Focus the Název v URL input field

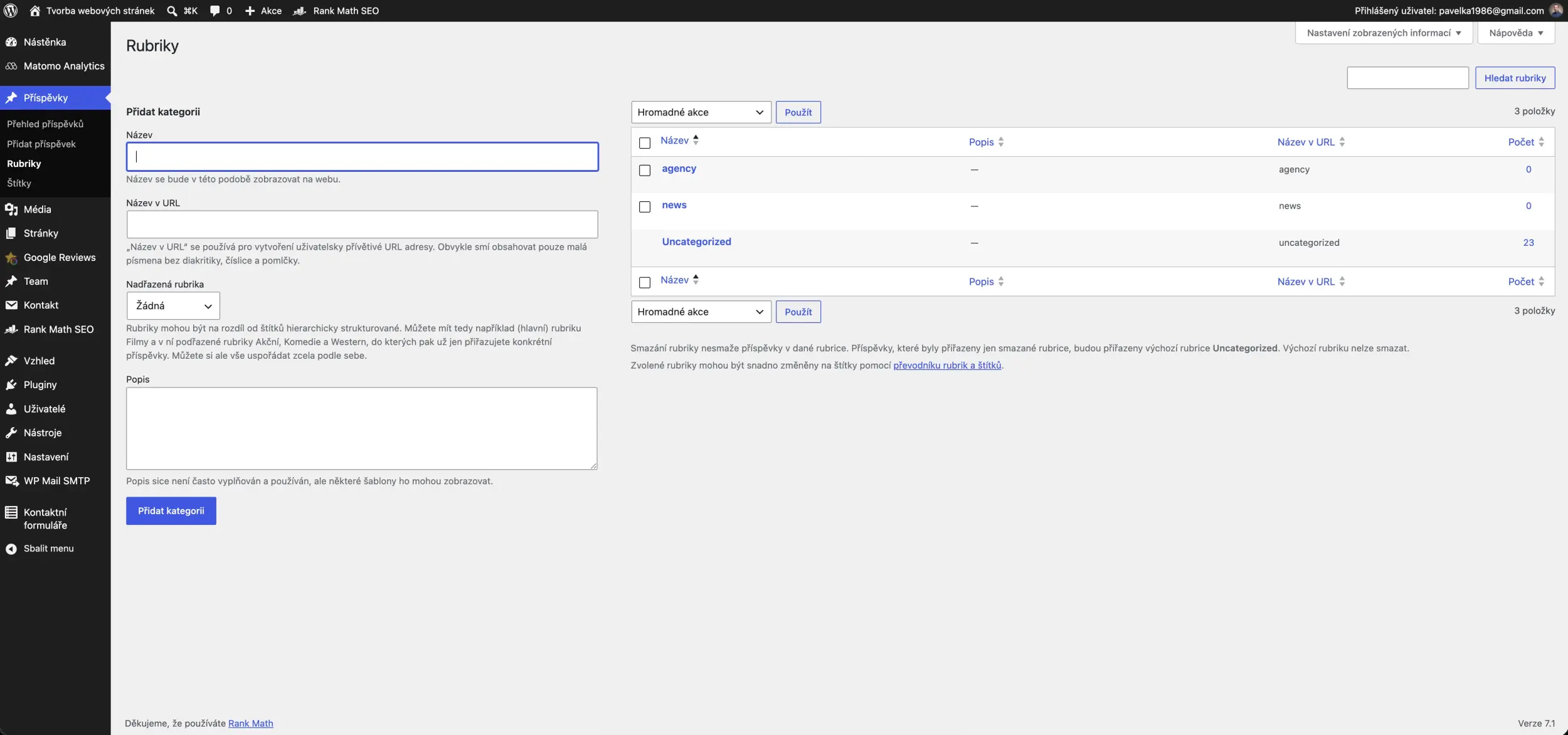[362, 225]
